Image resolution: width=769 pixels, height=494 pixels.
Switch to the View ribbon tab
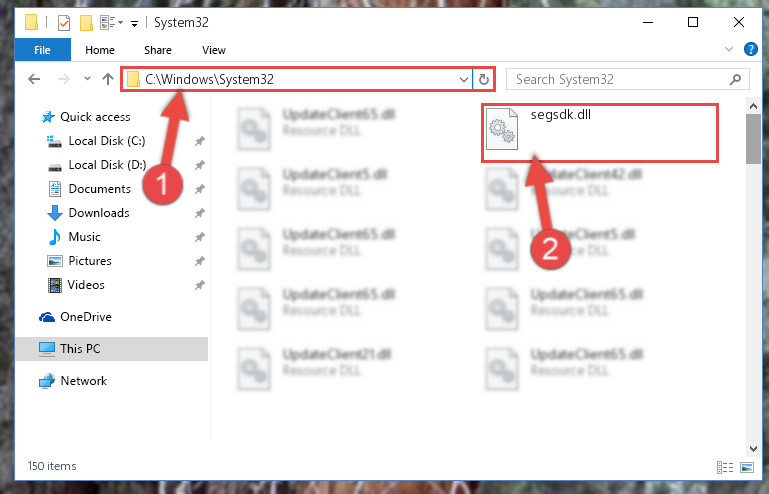click(214, 50)
